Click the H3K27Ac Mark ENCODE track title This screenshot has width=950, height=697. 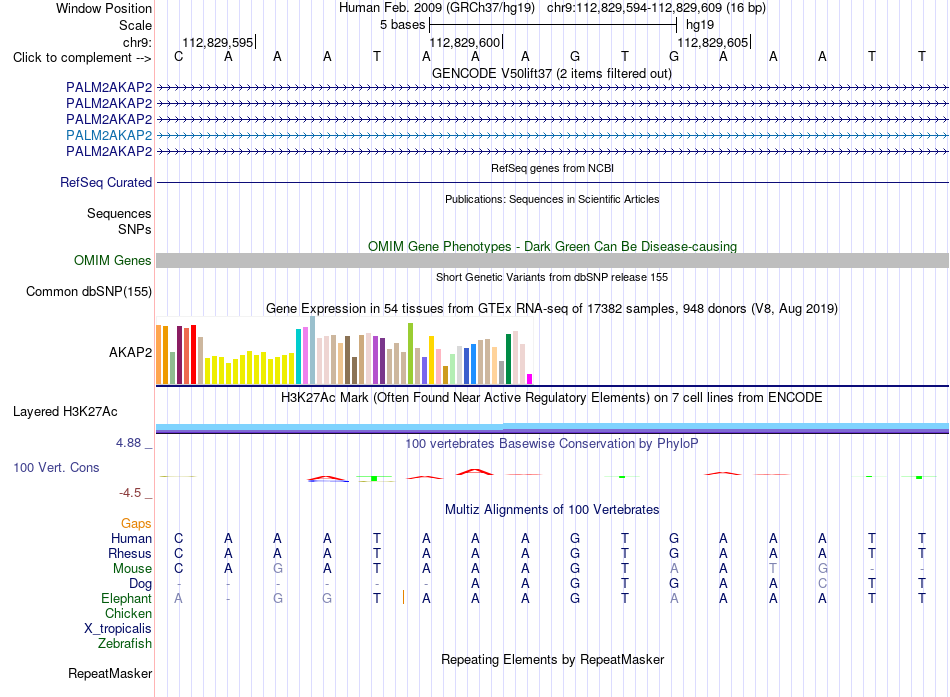point(552,398)
